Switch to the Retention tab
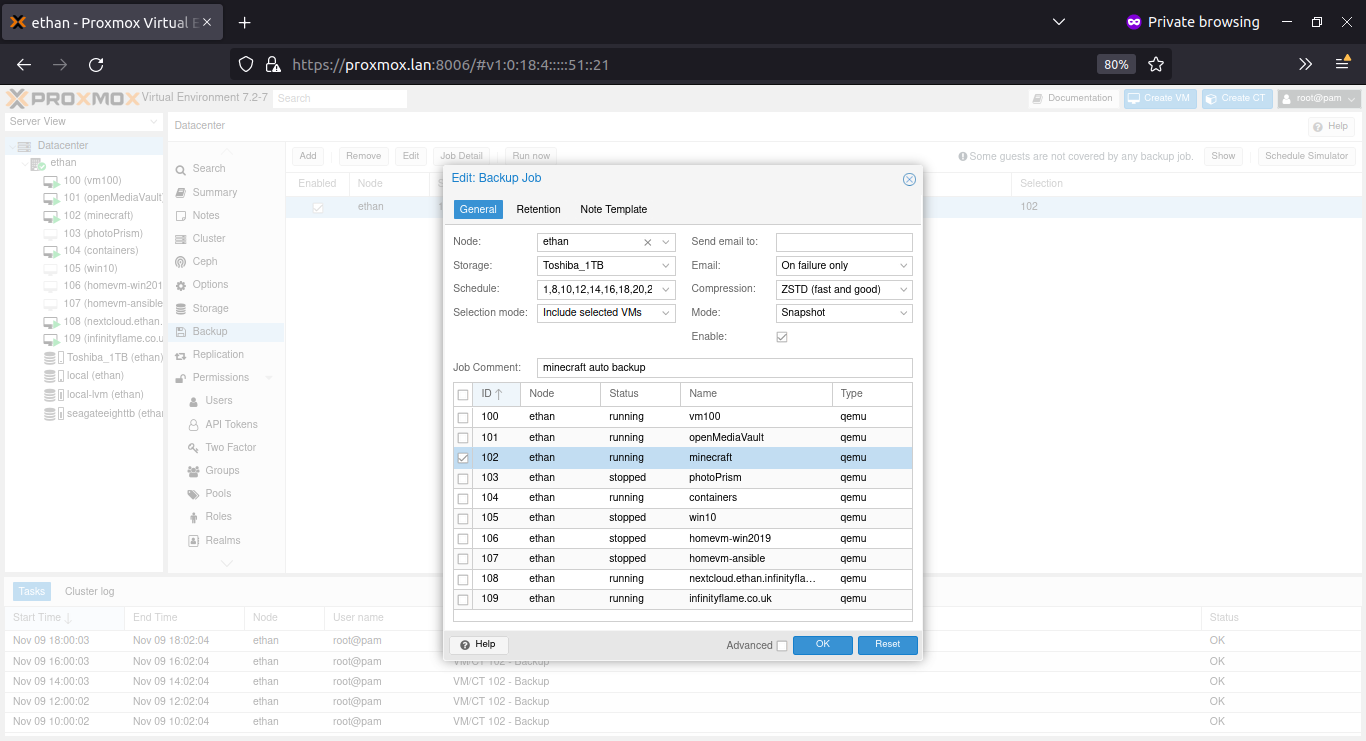 [538, 209]
